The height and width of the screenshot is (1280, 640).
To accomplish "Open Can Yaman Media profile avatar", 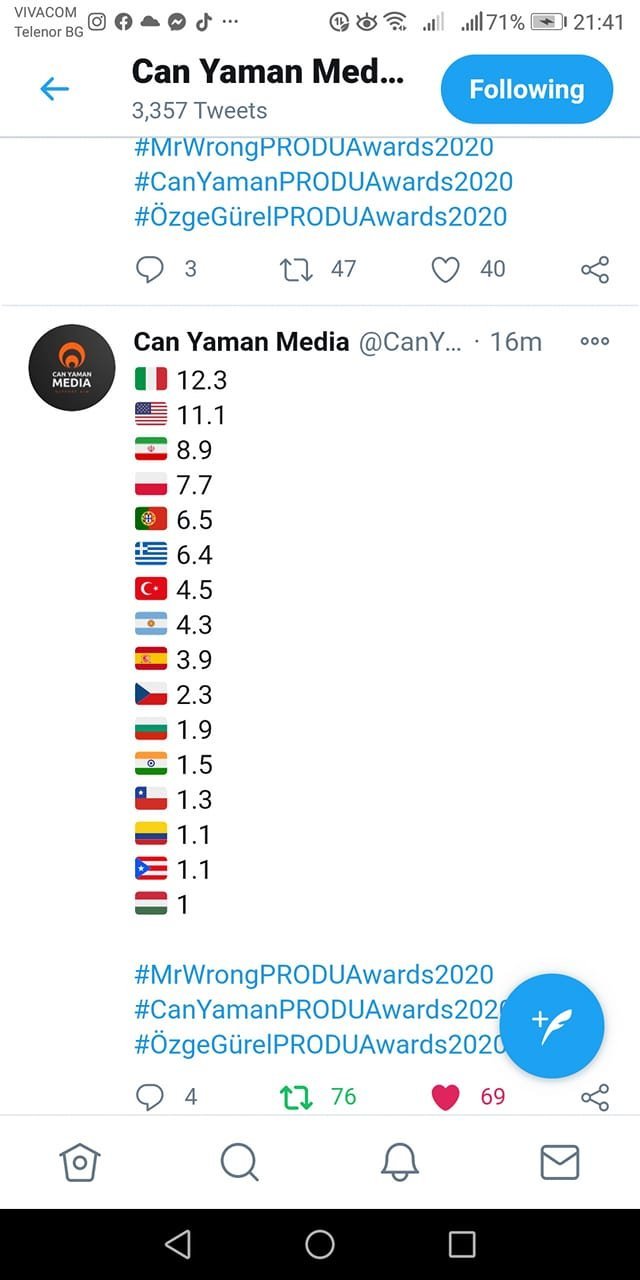I will (71, 367).
